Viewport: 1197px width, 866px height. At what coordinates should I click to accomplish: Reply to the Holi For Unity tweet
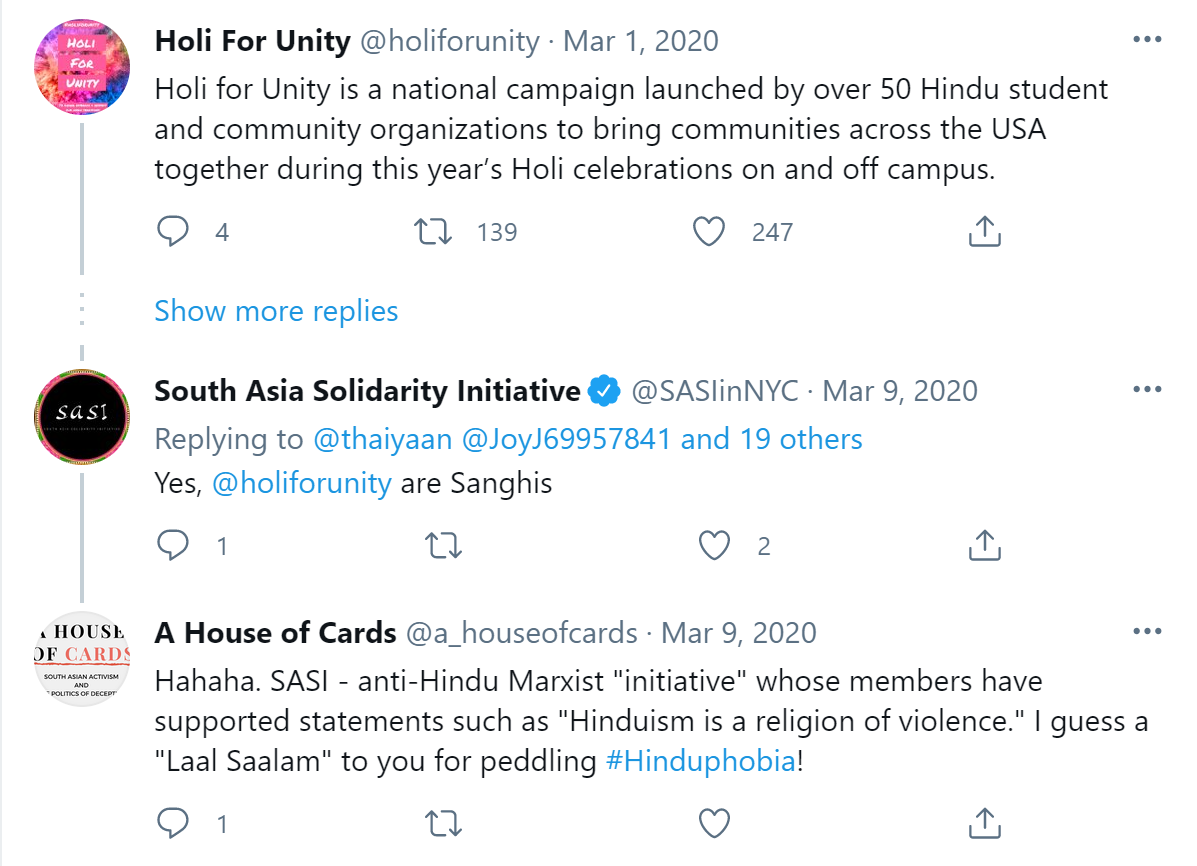click(x=173, y=232)
